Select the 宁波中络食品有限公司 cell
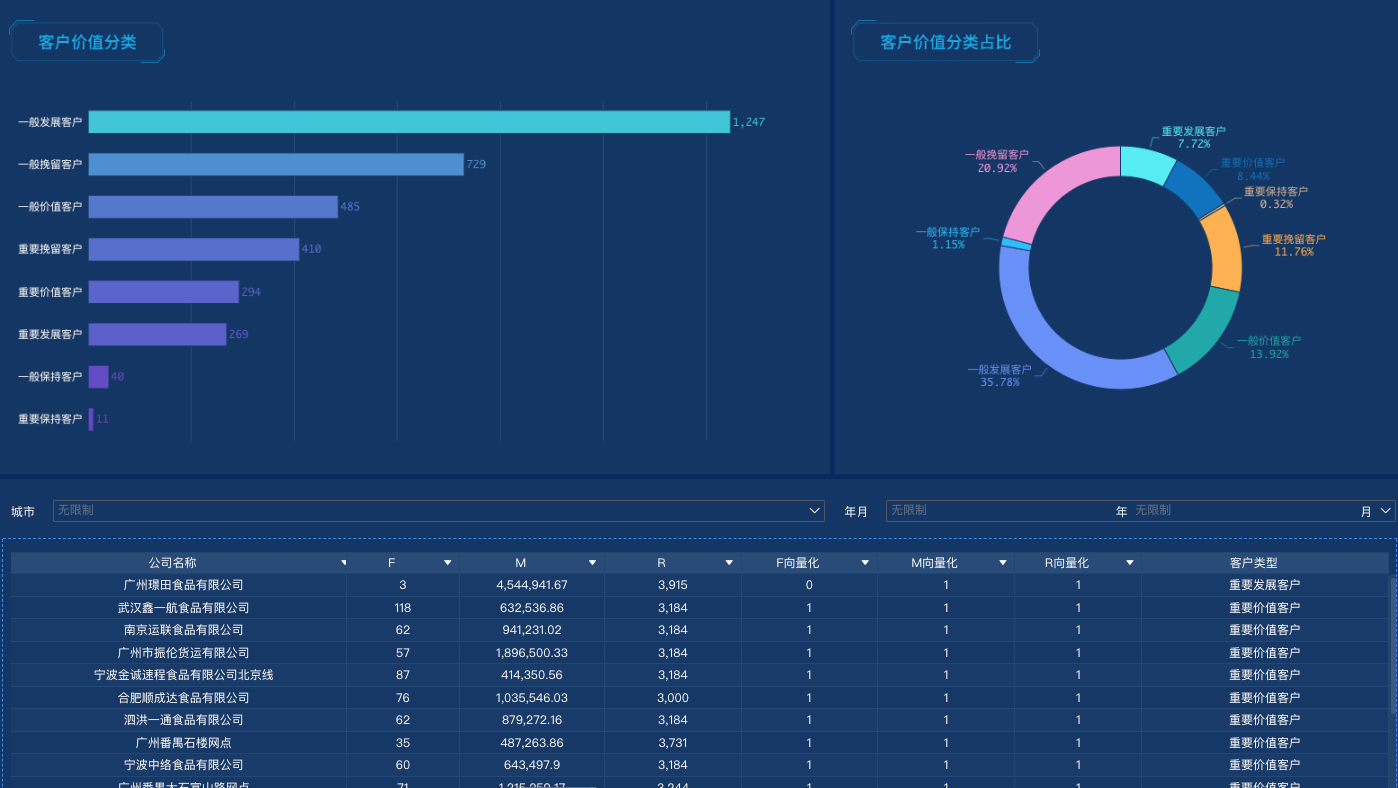1398x788 pixels. tap(183, 765)
